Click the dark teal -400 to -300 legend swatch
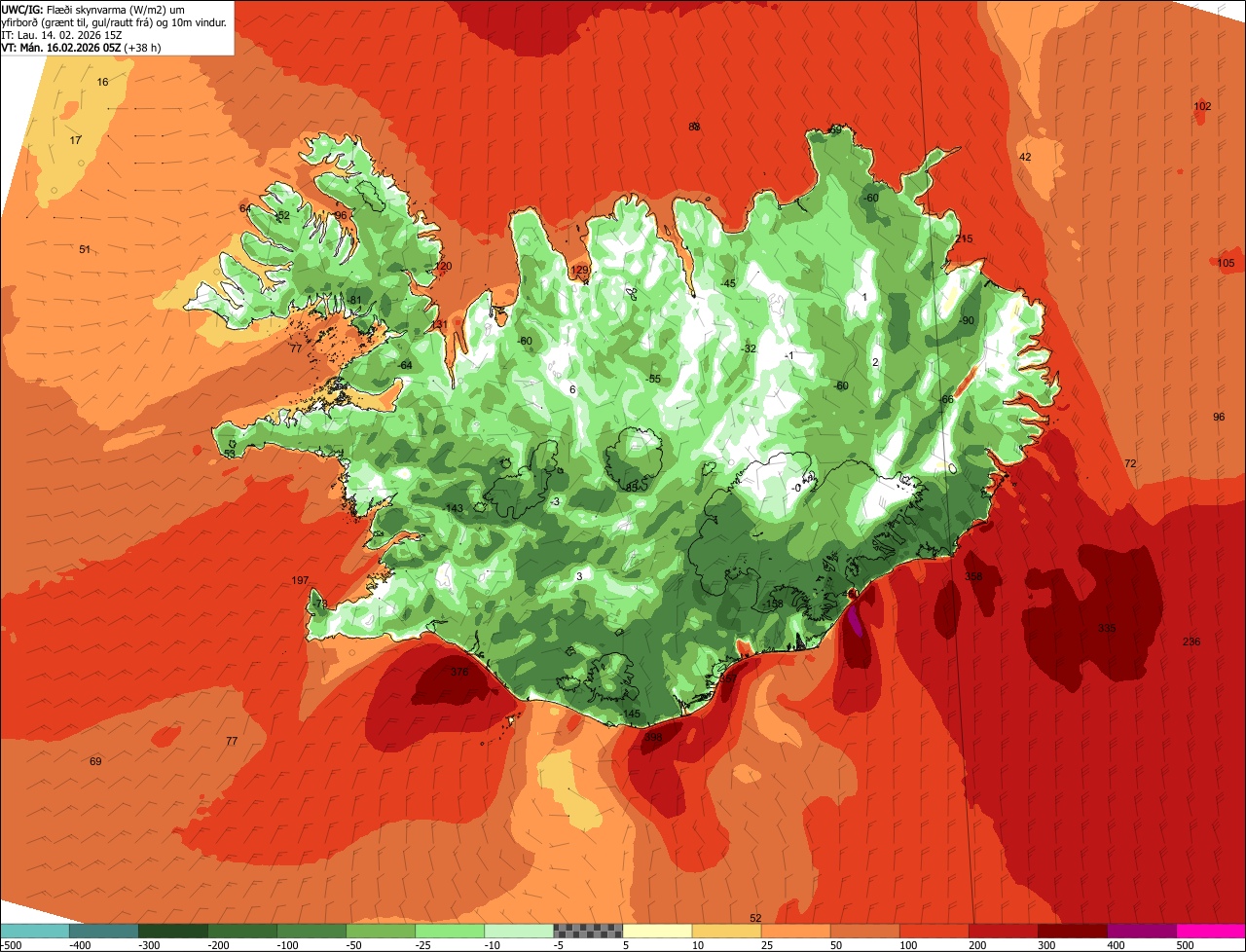This screenshot has height=952, width=1246. click(x=103, y=930)
